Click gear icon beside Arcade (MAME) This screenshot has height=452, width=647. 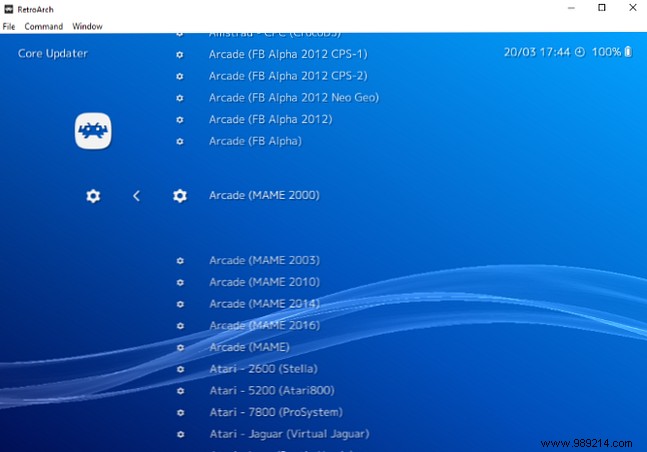pos(180,348)
